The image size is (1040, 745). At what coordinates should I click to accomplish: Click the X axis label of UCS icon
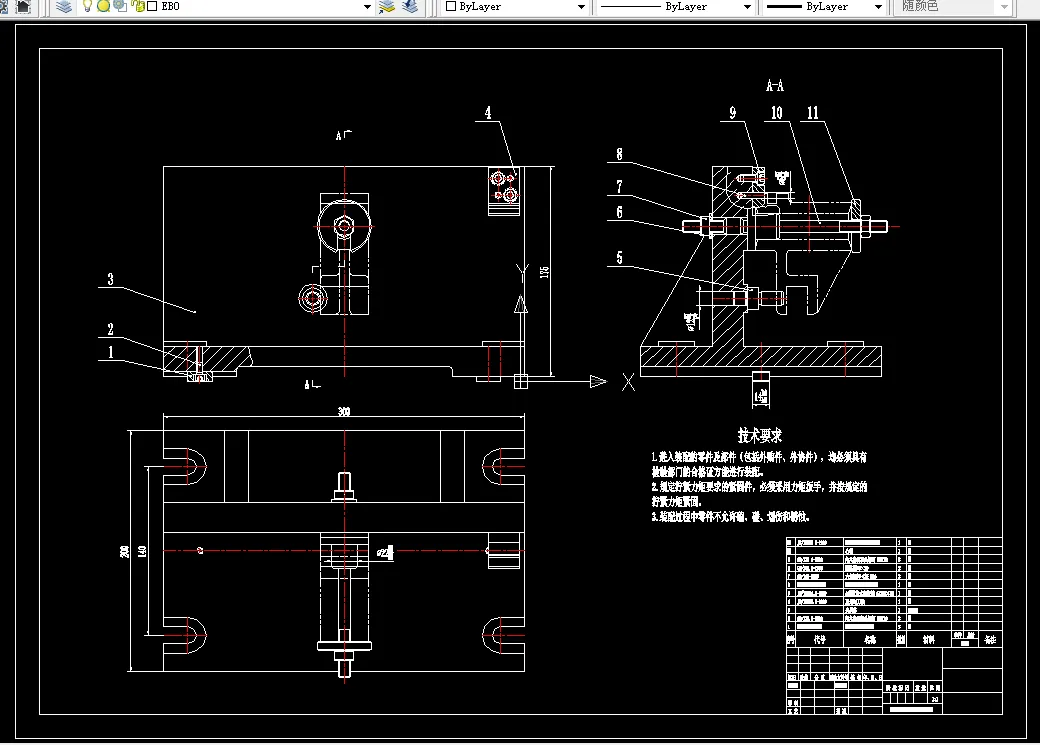628,382
